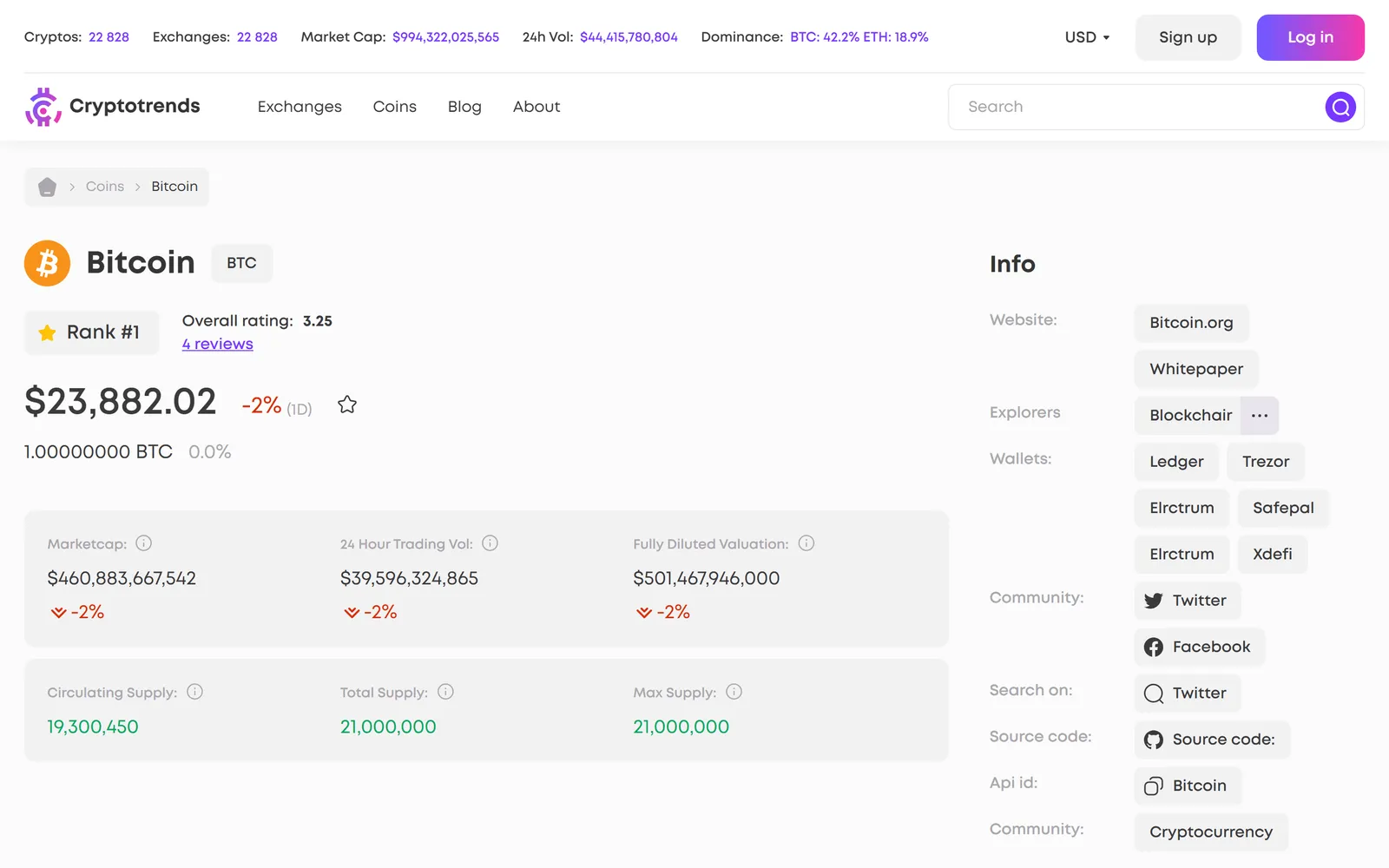Click the Log in button
The width and height of the screenshot is (1389, 868).
1310,37
